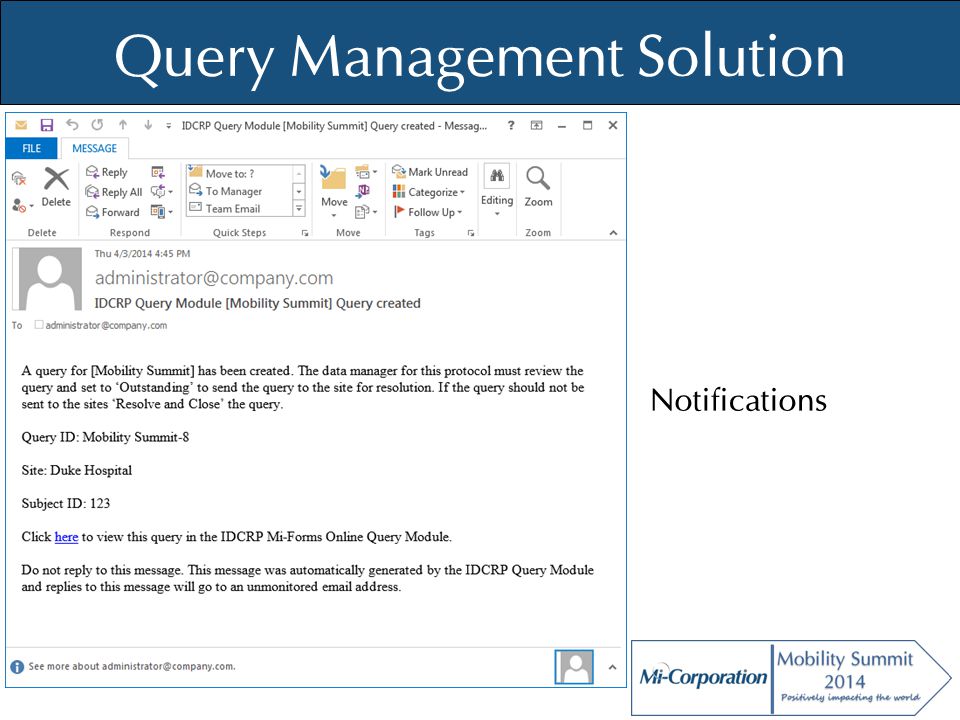Open the move Actions dropdown
Viewport: 960px width, 720px height.
click(x=366, y=212)
